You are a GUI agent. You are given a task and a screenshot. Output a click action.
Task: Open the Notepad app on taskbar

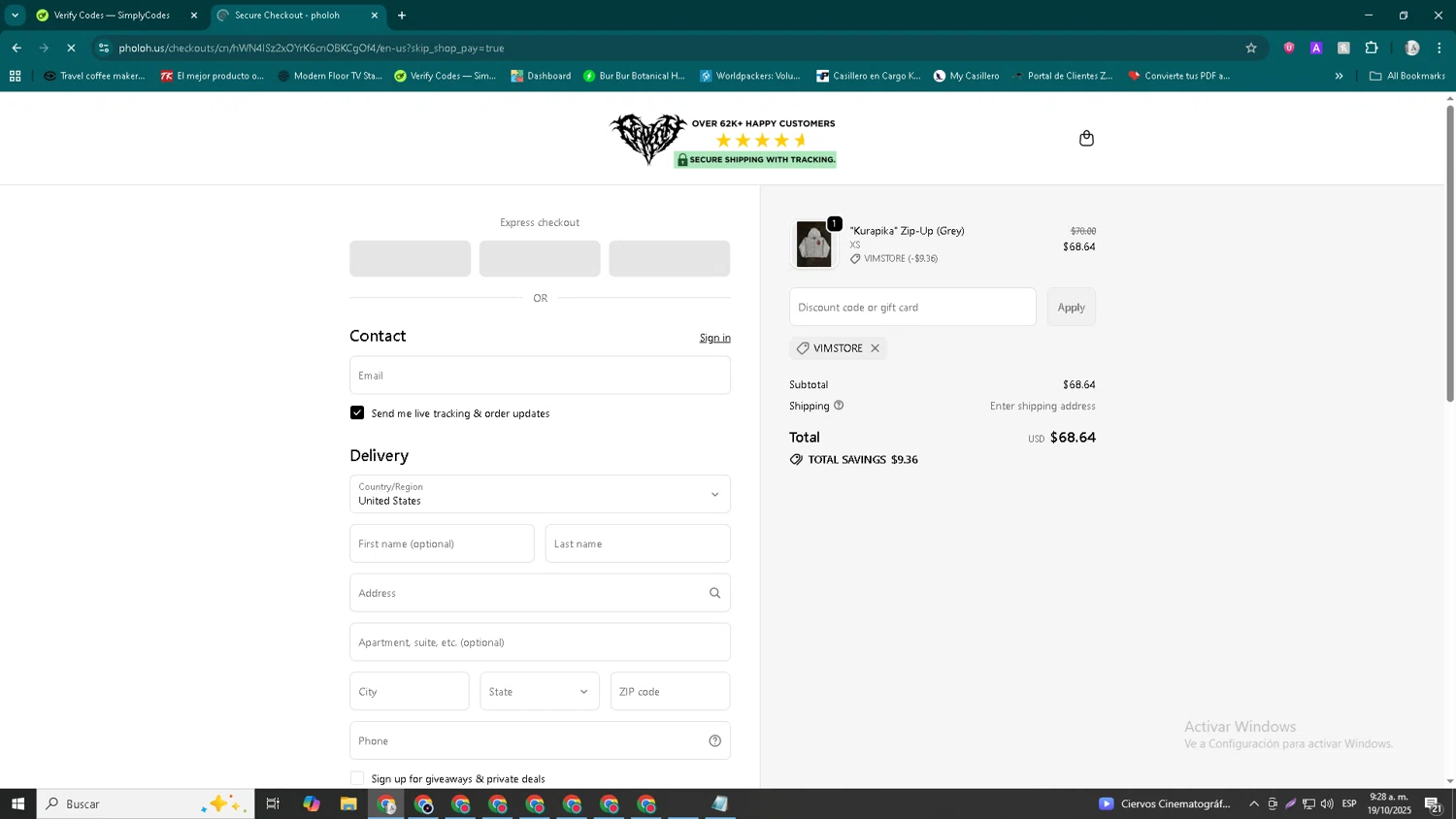tap(719, 803)
